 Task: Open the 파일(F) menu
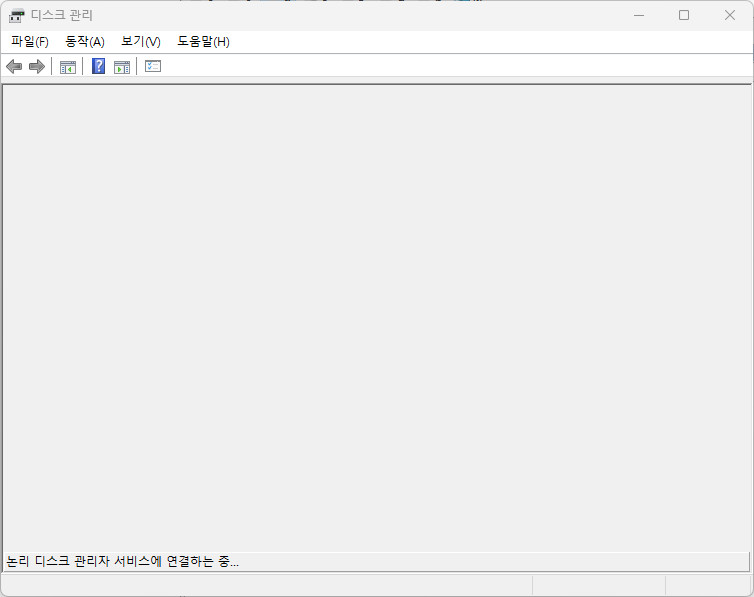[30, 42]
